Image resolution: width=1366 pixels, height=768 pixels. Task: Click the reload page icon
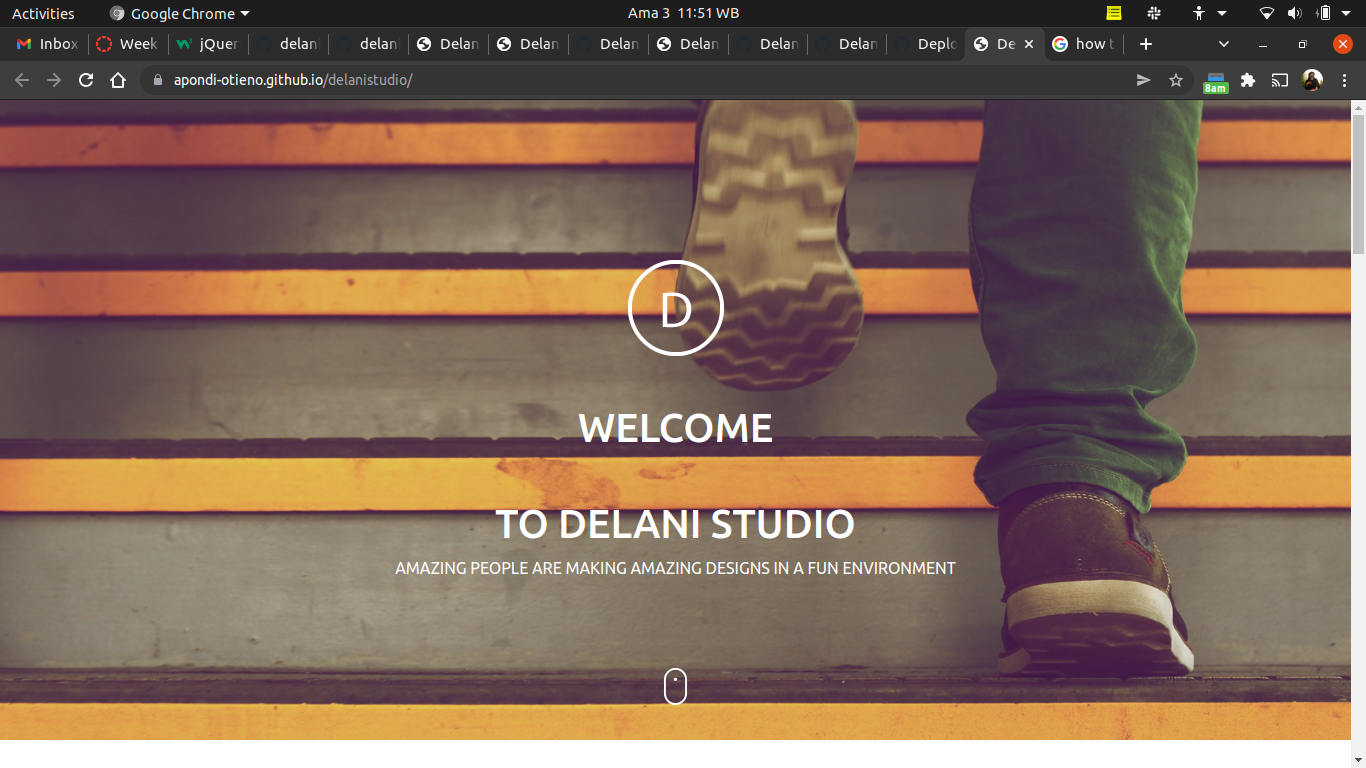85,80
